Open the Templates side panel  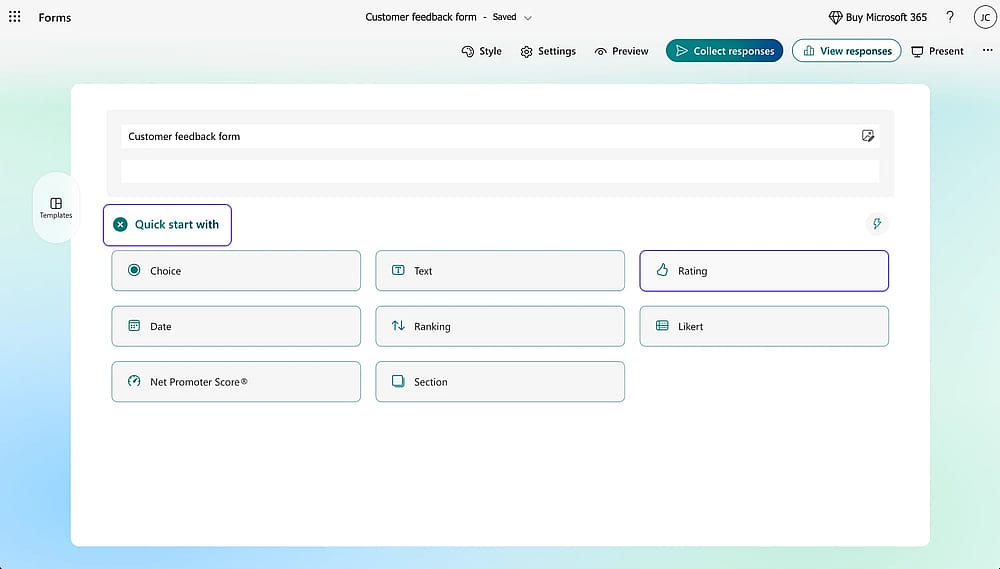point(56,207)
